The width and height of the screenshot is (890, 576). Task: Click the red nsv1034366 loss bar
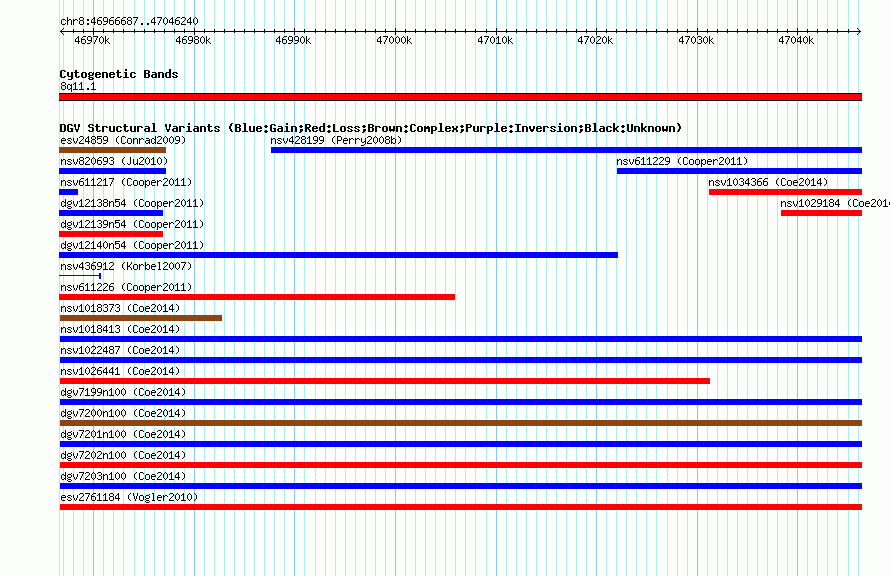[786, 192]
